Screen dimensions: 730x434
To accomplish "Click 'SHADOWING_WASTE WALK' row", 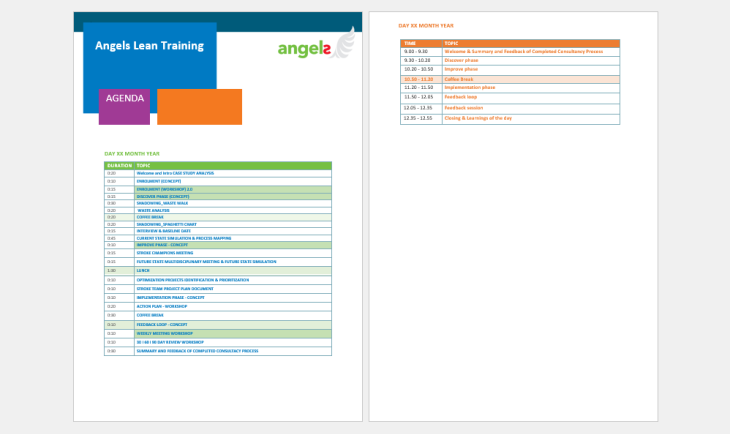I will click(x=218, y=203).
